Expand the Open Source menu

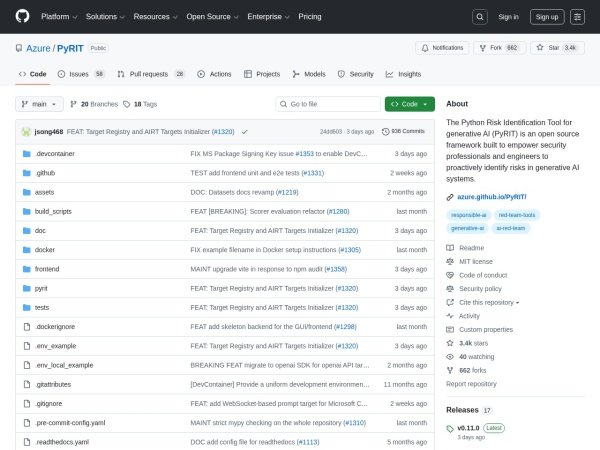tap(212, 17)
